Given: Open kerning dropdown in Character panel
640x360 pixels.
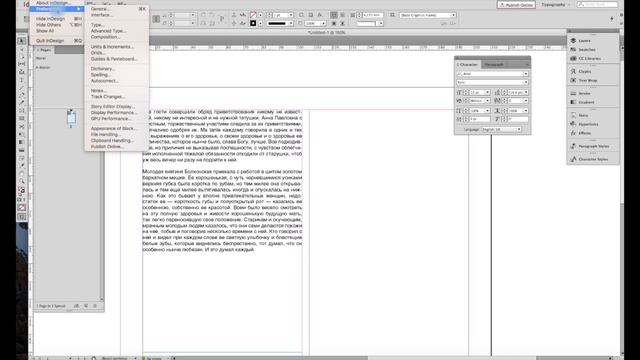Looking at the screenshot, I should click(x=487, y=101).
